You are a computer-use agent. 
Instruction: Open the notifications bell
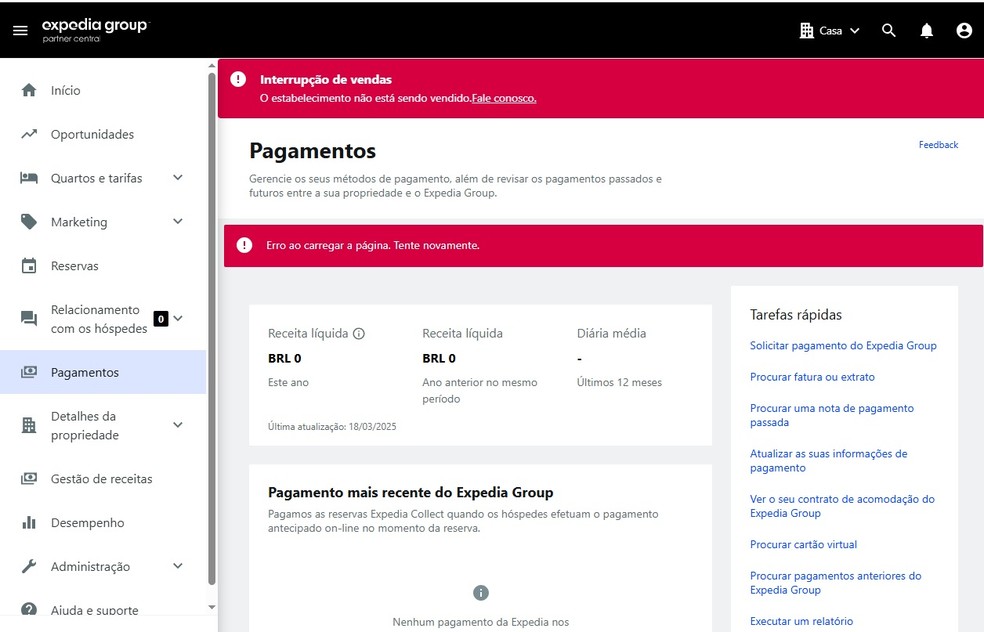[x=926, y=31]
